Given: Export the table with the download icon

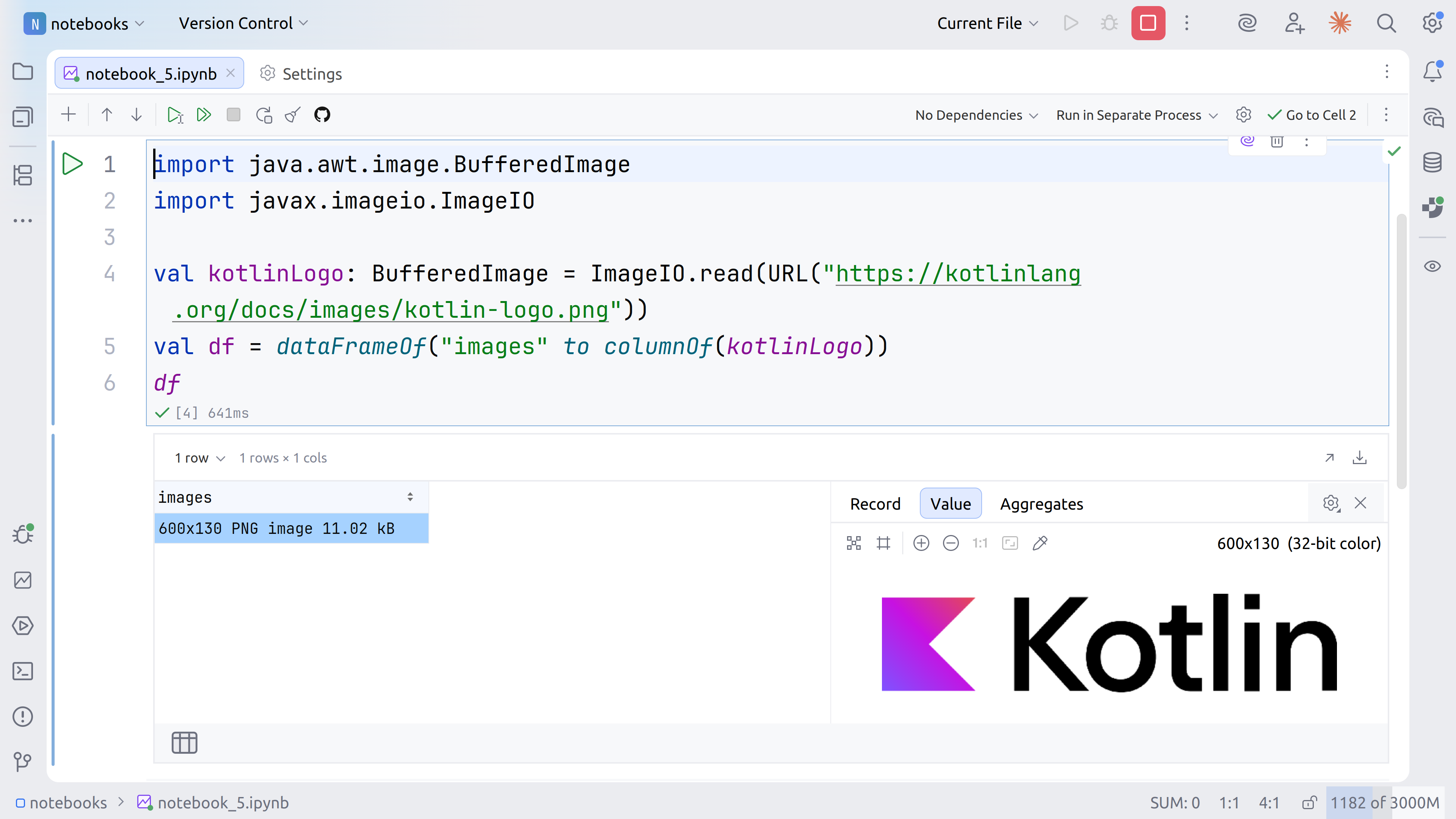Looking at the screenshot, I should pyautogui.click(x=1359, y=458).
